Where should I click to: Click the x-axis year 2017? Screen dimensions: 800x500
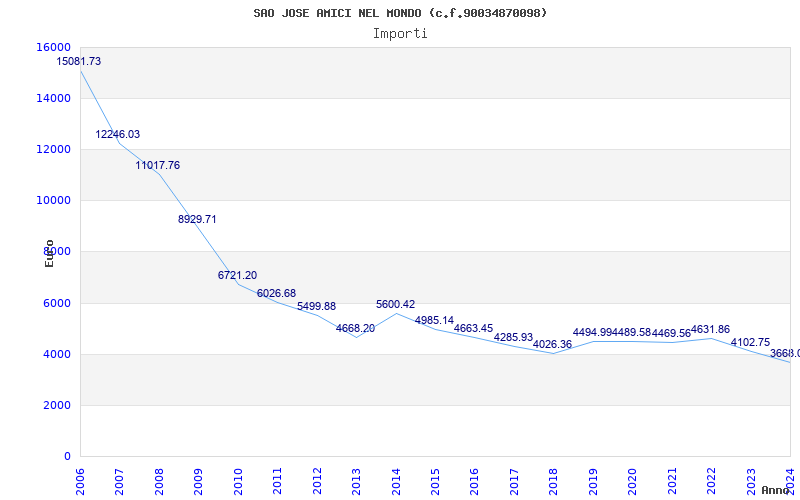pyautogui.click(x=514, y=480)
